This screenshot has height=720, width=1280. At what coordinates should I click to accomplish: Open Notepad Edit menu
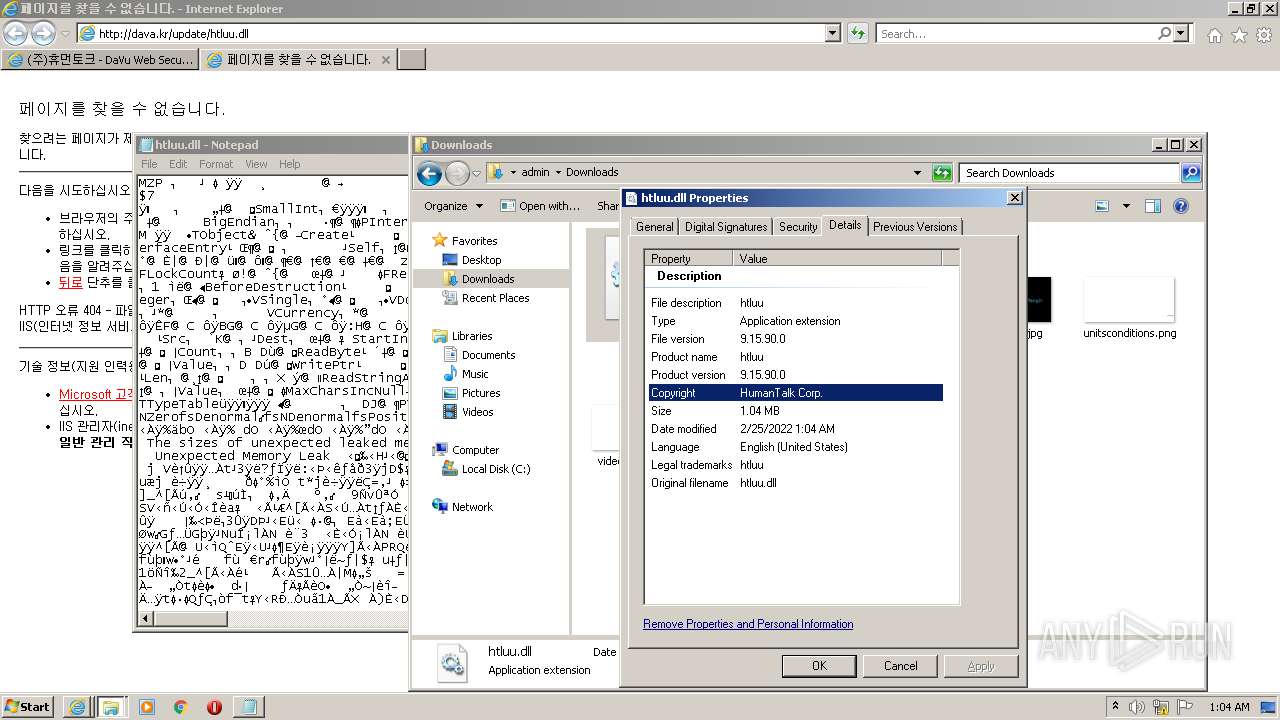coord(178,164)
